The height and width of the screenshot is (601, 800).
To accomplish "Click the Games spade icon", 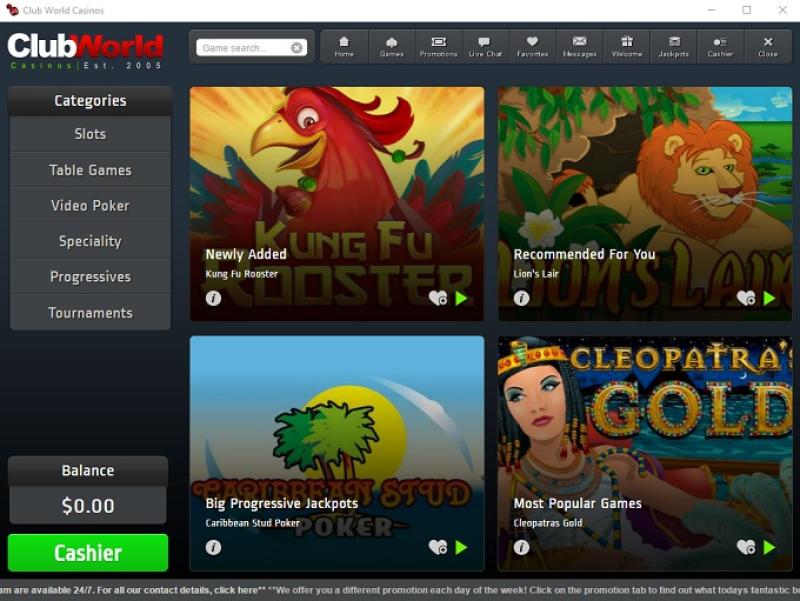I will pyautogui.click(x=391, y=46).
